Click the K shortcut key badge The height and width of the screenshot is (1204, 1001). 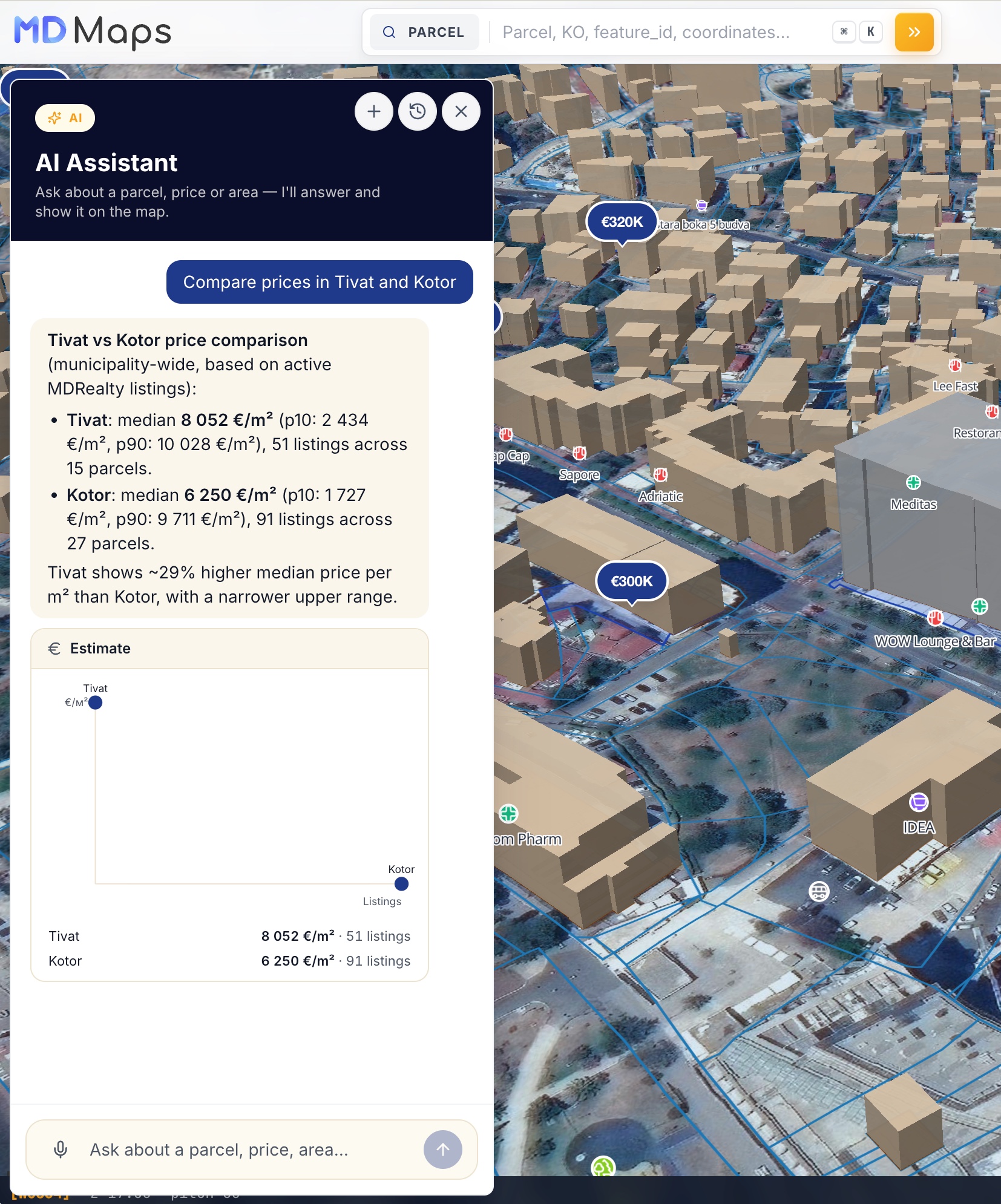click(x=870, y=32)
